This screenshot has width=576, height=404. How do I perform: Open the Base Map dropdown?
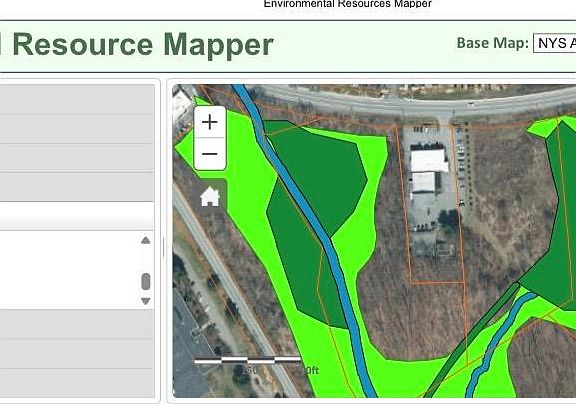coord(555,43)
